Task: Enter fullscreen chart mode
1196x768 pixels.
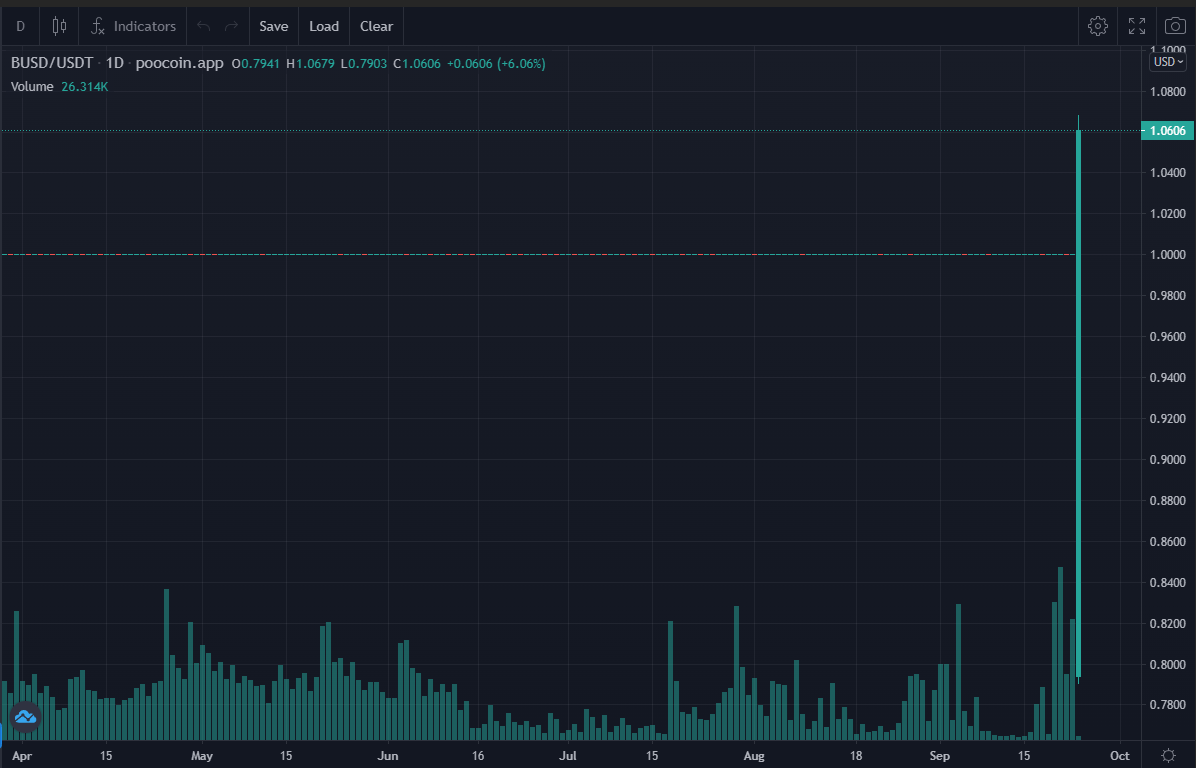Action: coord(1137,26)
